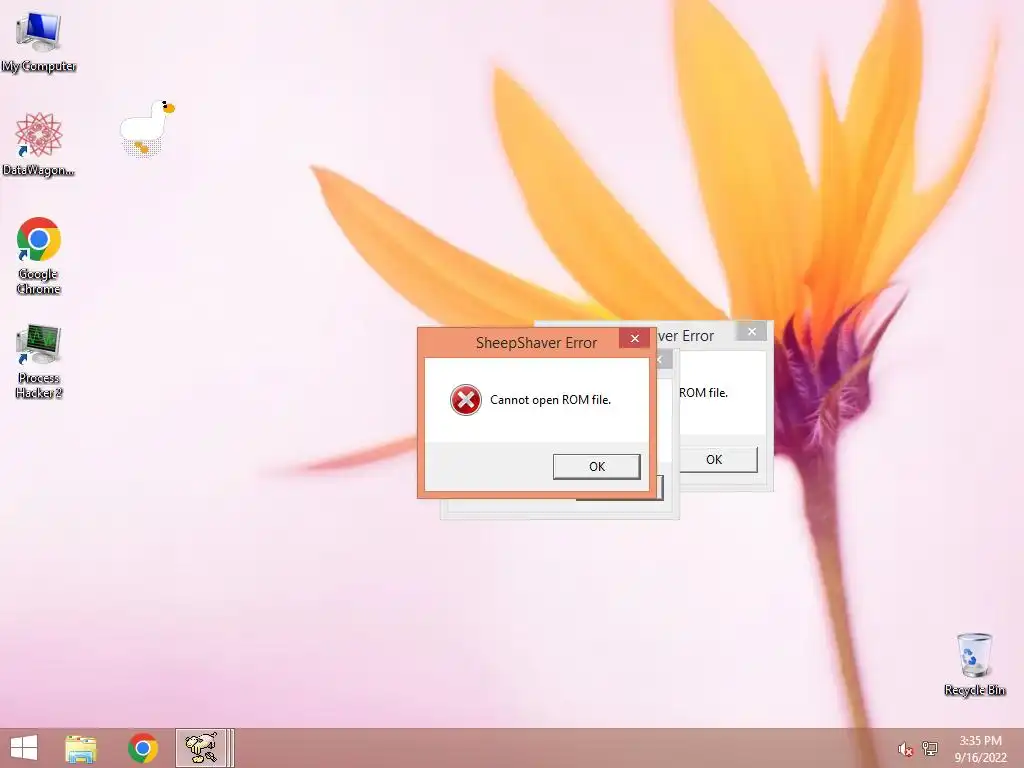Launch Google Chrome from the desktop shortcut
The height and width of the screenshot is (768, 1024).
point(39,255)
